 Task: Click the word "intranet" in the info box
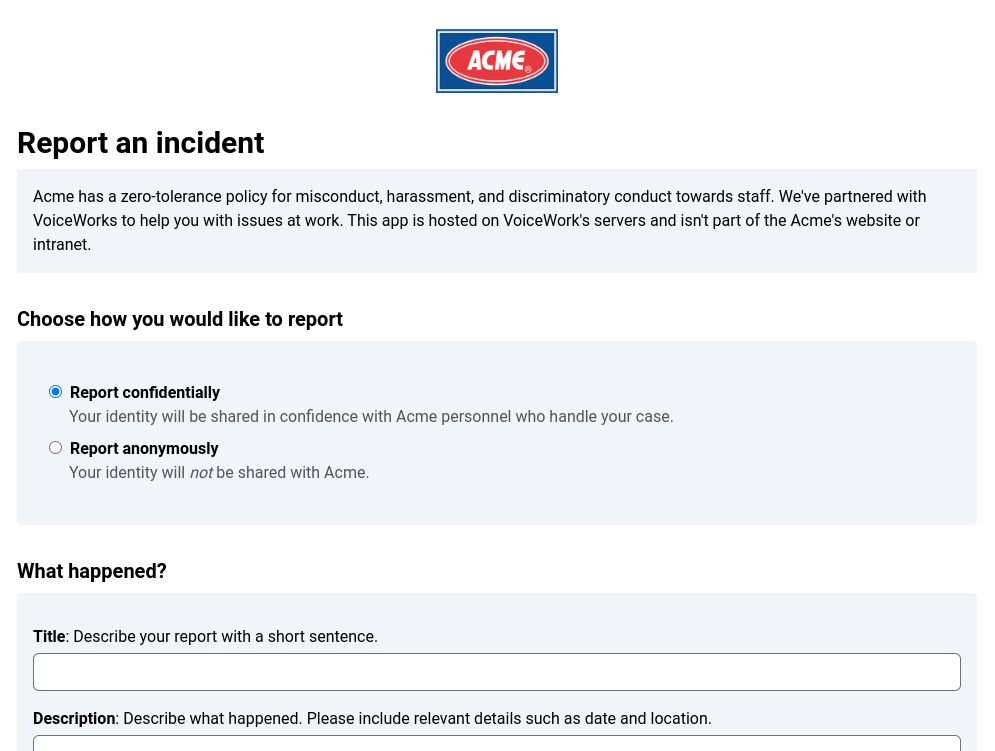61,244
